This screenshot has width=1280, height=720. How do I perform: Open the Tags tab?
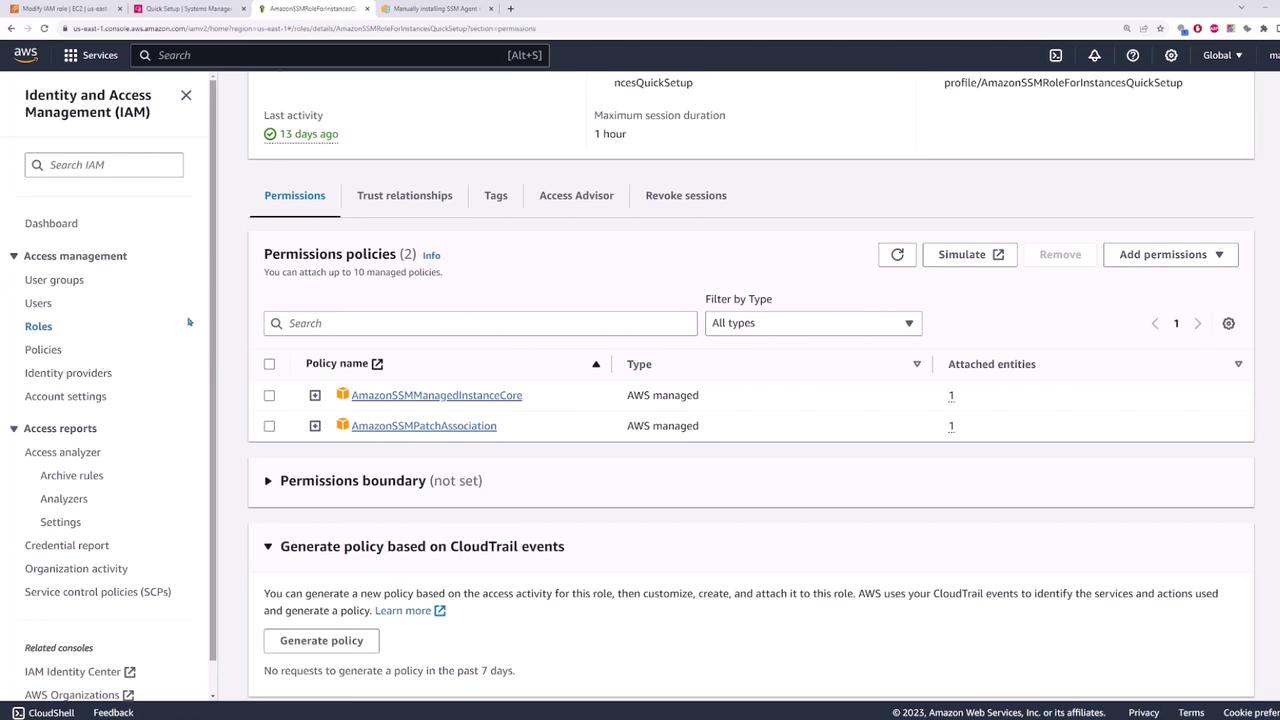pos(496,196)
